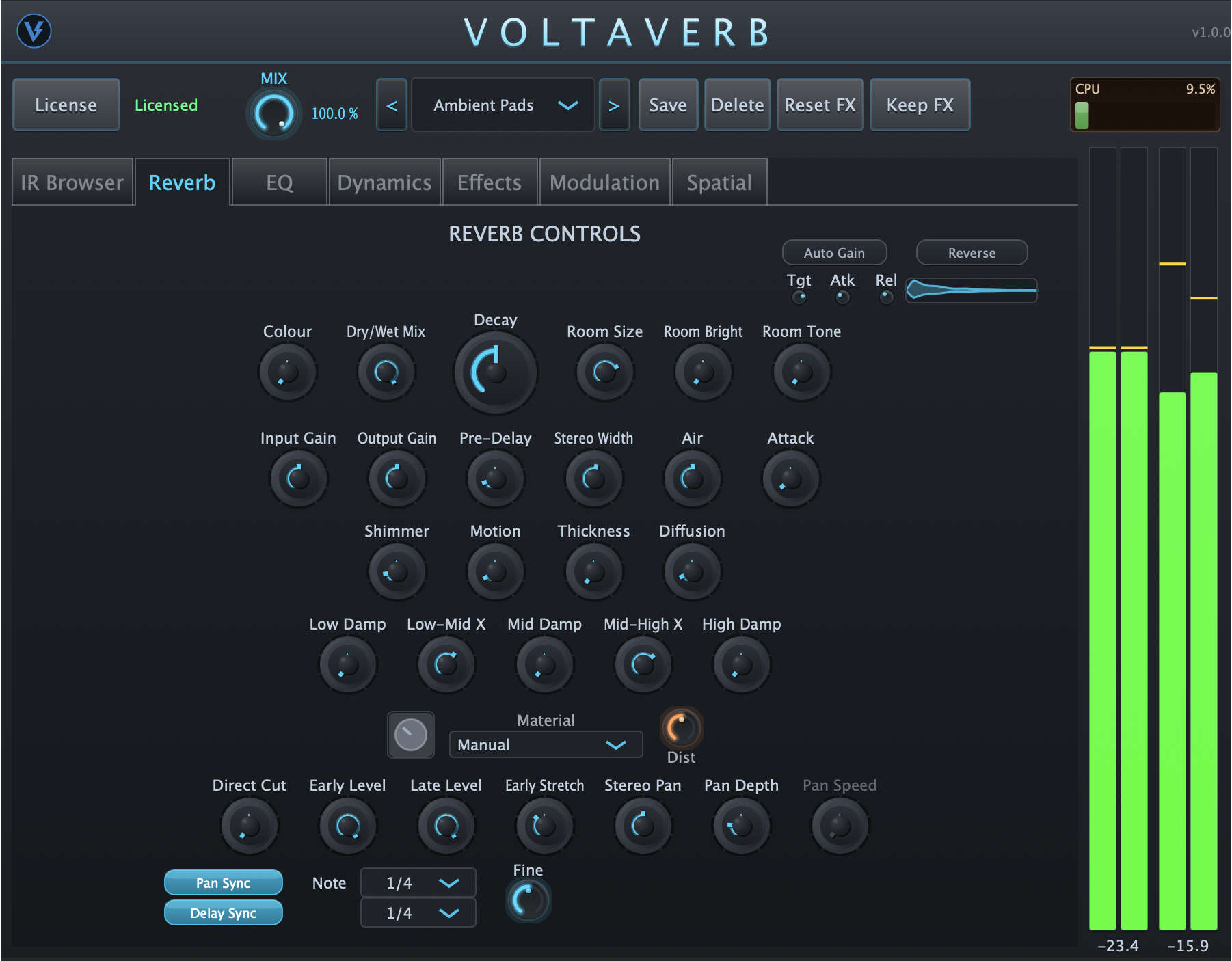Screen dimensions: 1232x961
Task: Switch to the IR Browser tab
Action: (72, 182)
